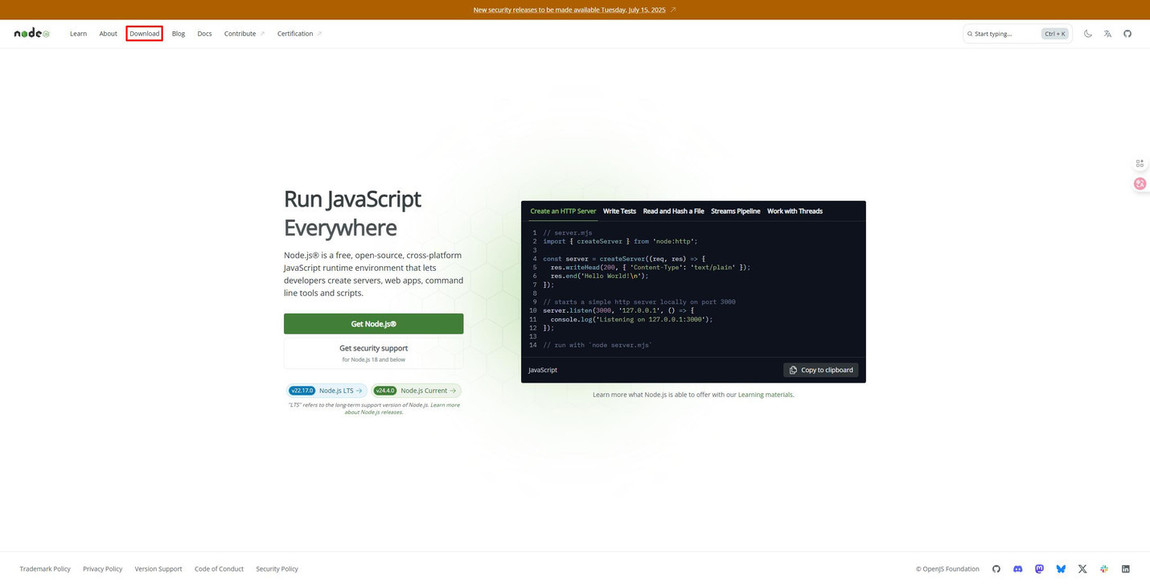The width and height of the screenshot is (1150, 586).
Task: Click the pink floating translate widget icon
Action: click(1140, 184)
